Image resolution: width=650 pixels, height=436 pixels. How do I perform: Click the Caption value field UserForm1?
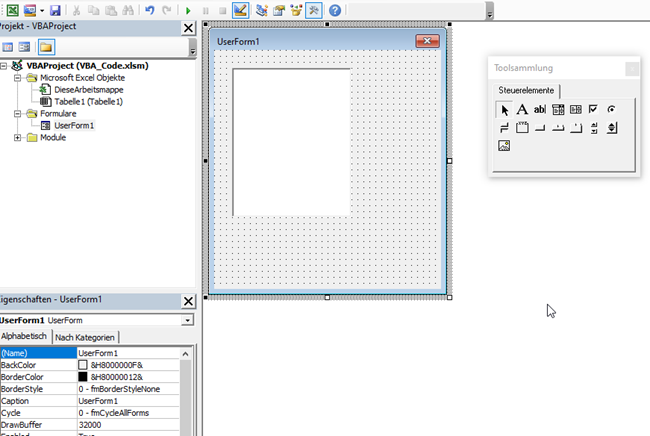pos(129,401)
